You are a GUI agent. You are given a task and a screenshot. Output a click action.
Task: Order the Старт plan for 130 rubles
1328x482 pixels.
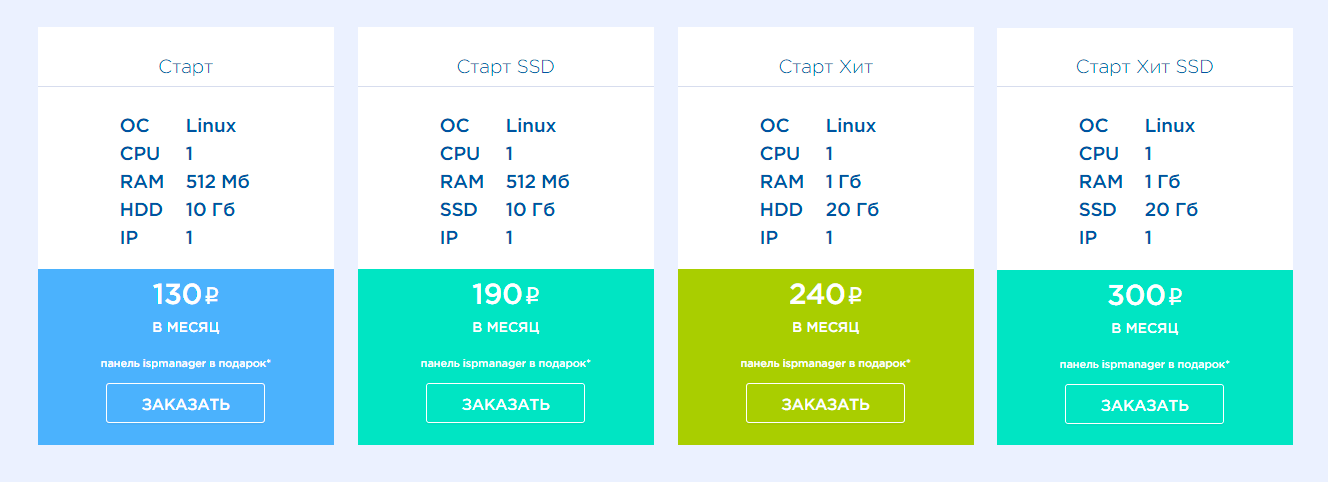click(185, 403)
